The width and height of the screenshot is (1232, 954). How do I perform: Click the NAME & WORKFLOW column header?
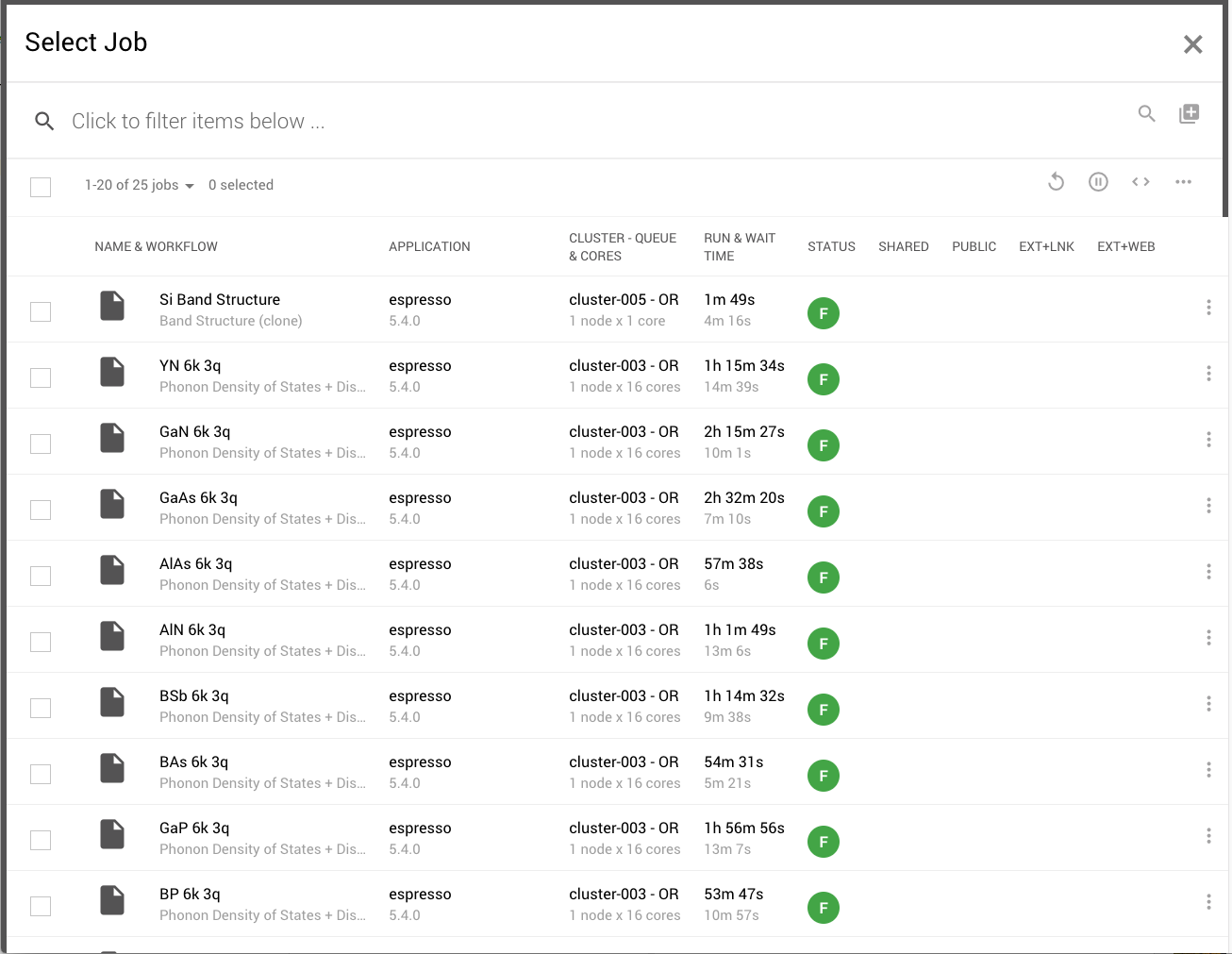[x=156, y=247]
